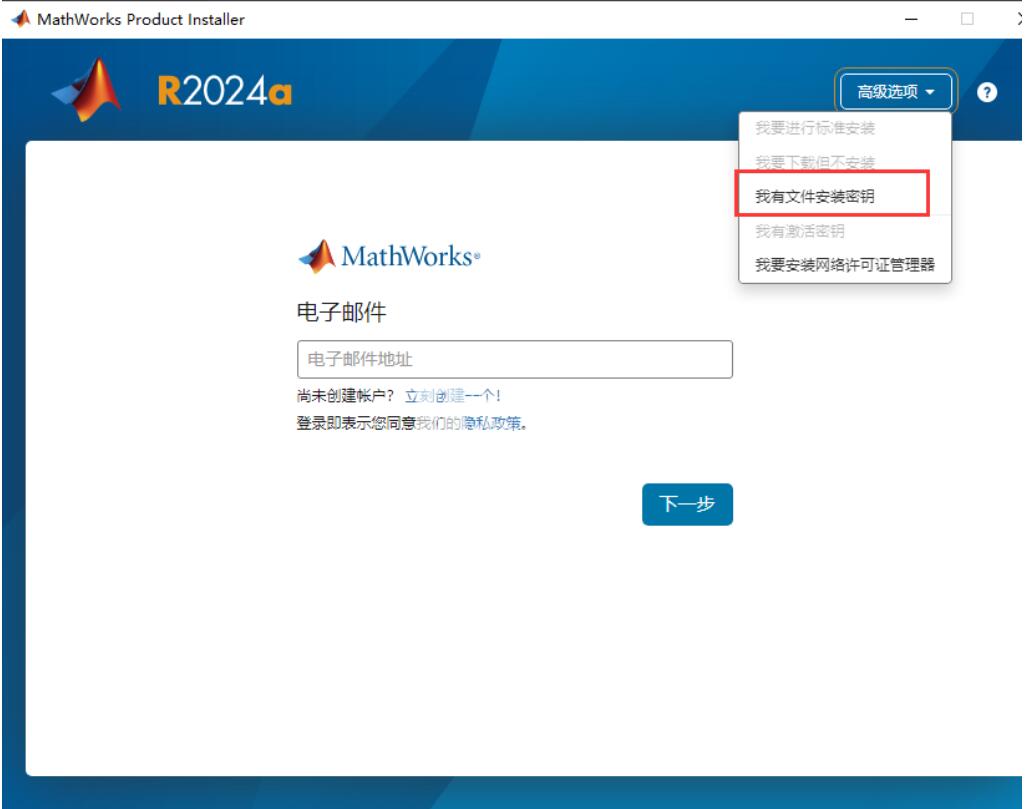This screenshot has width=1029, height=809.
Task: Click the title bar MathWorks installer icon
Action: coord(21,19)
